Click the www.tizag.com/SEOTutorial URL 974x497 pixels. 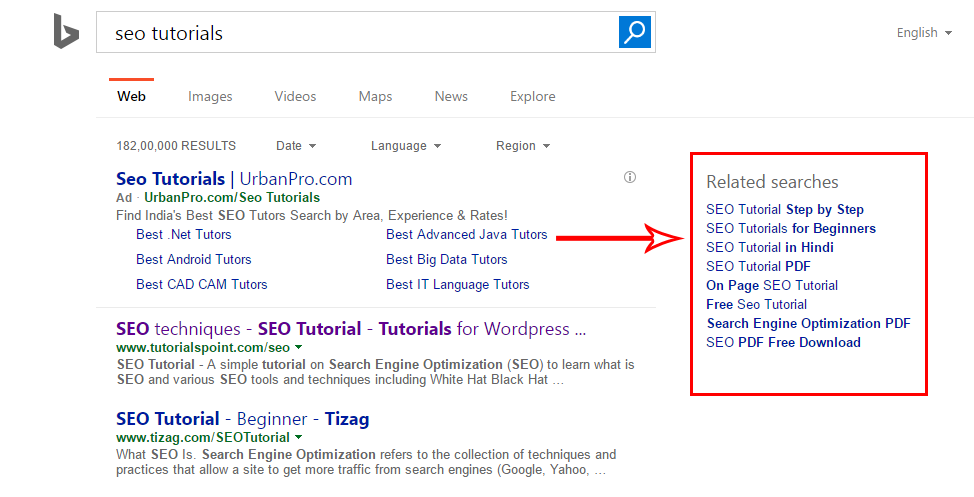tap(203, 437)
